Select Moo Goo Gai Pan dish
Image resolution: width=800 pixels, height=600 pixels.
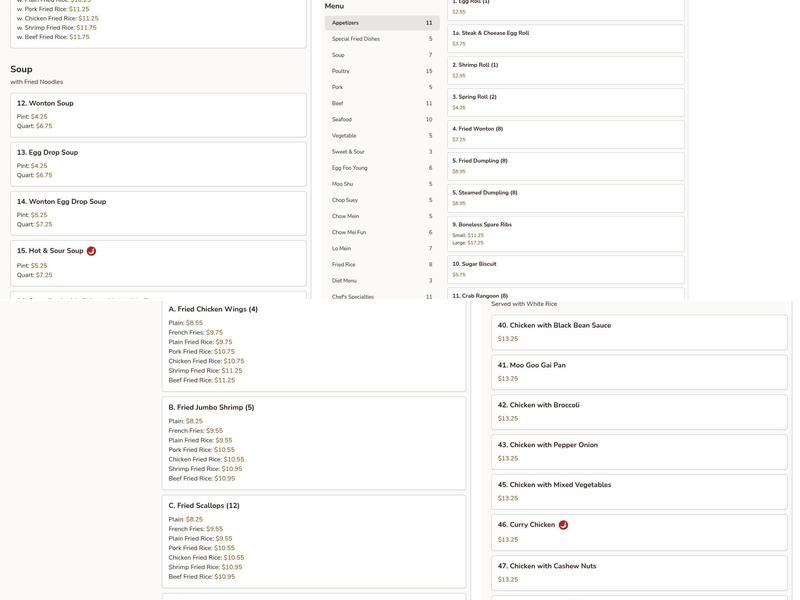click(639, 372)
